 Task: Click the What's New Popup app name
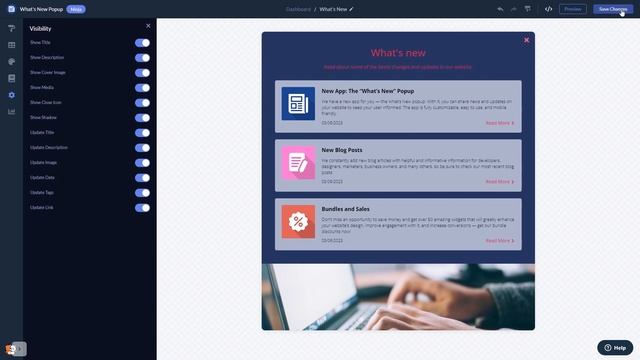point(41,9)
